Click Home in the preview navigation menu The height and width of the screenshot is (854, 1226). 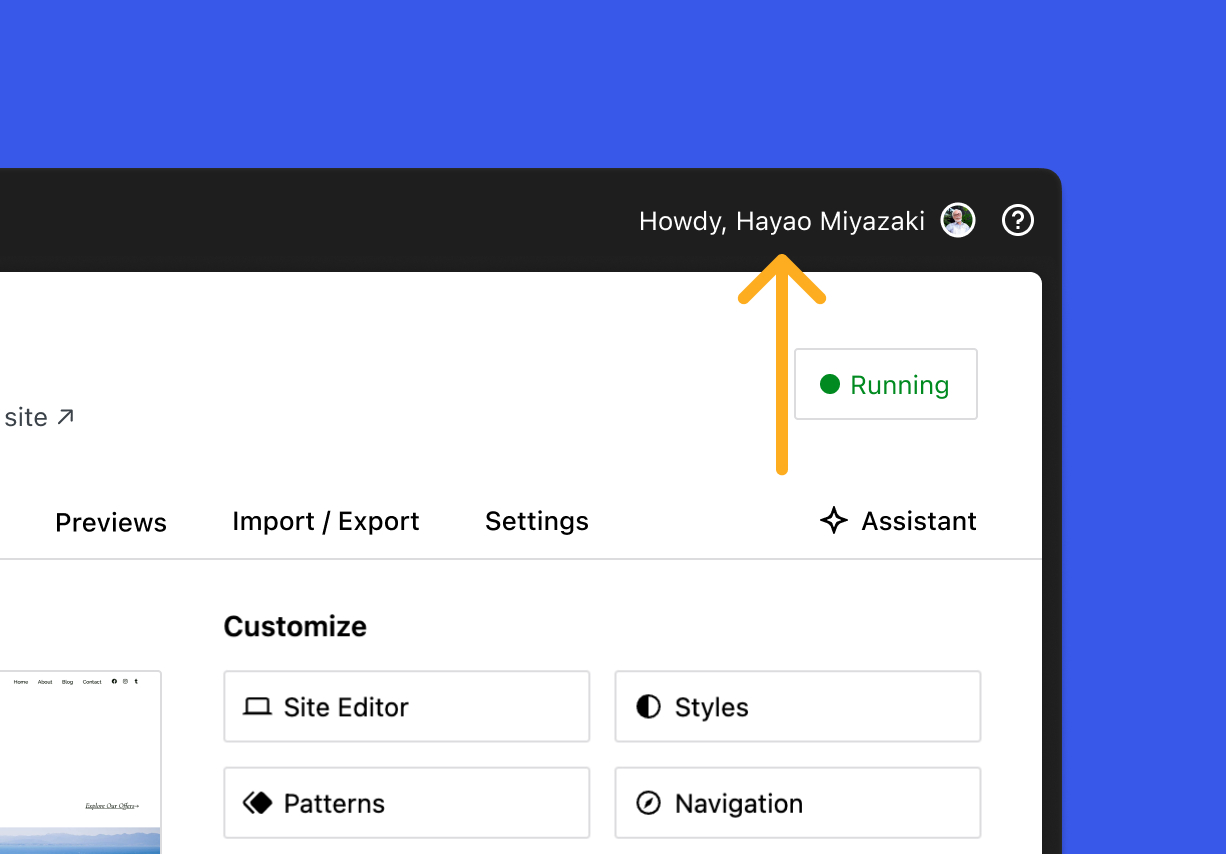pyautogui.click(x=21, y=681)
